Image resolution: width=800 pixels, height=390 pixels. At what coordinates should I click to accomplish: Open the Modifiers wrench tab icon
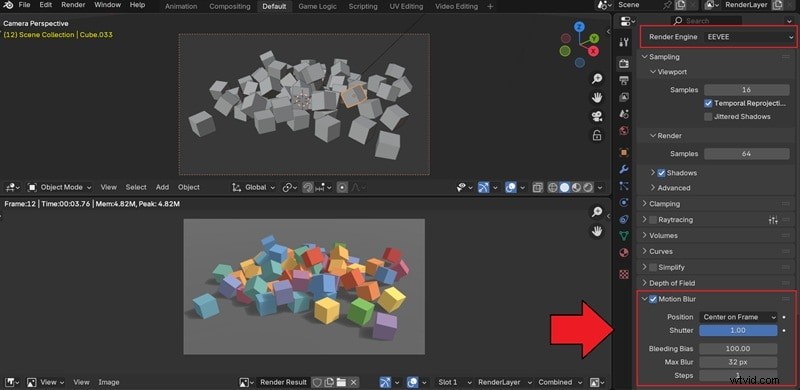(x=623, y=169)
